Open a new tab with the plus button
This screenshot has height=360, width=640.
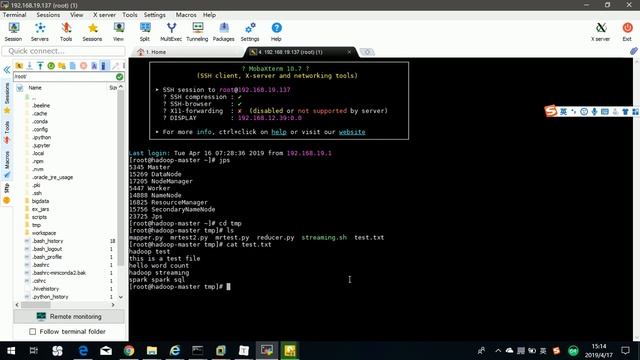pyautogui.click(x=367, y=52)
